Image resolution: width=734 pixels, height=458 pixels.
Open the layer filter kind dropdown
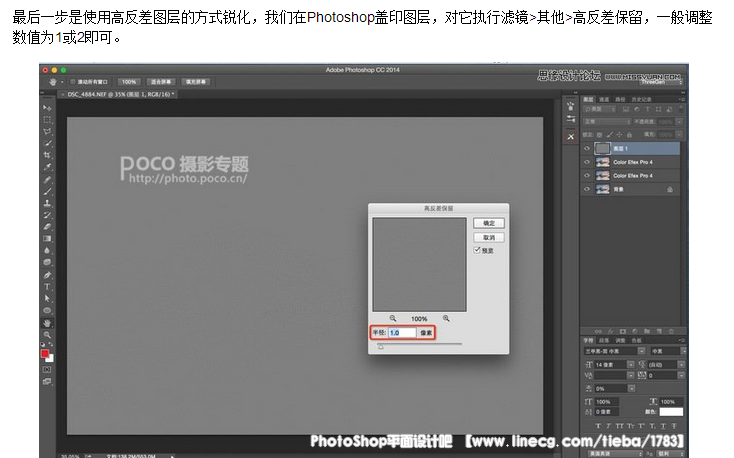600,109
